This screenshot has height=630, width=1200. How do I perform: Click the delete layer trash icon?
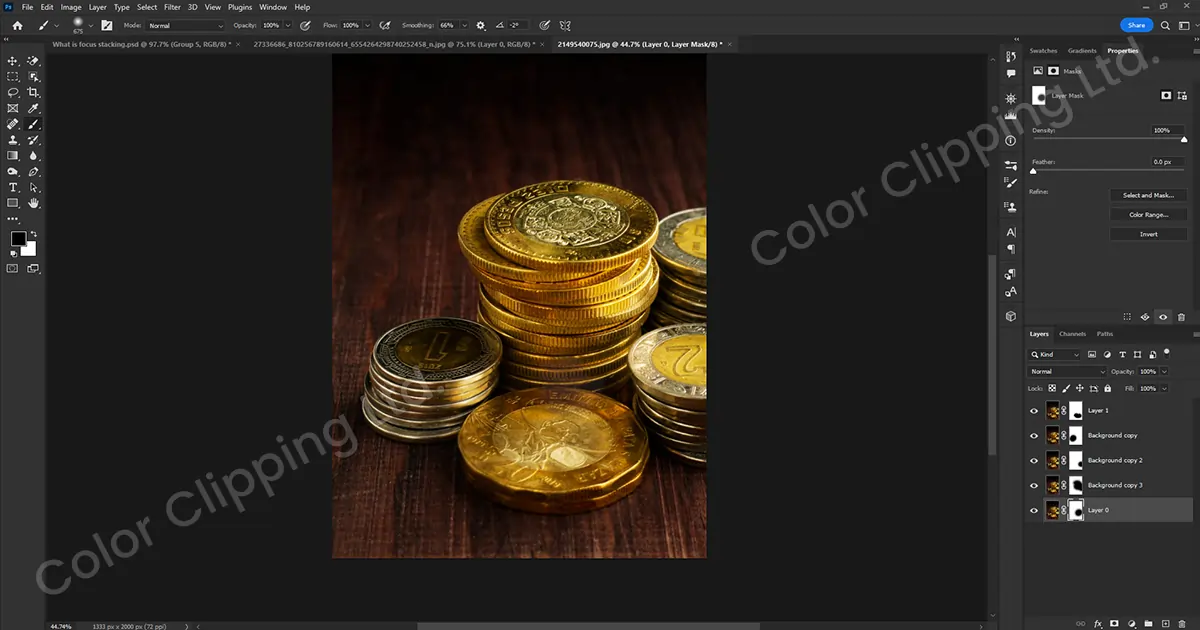point(1182,622)
